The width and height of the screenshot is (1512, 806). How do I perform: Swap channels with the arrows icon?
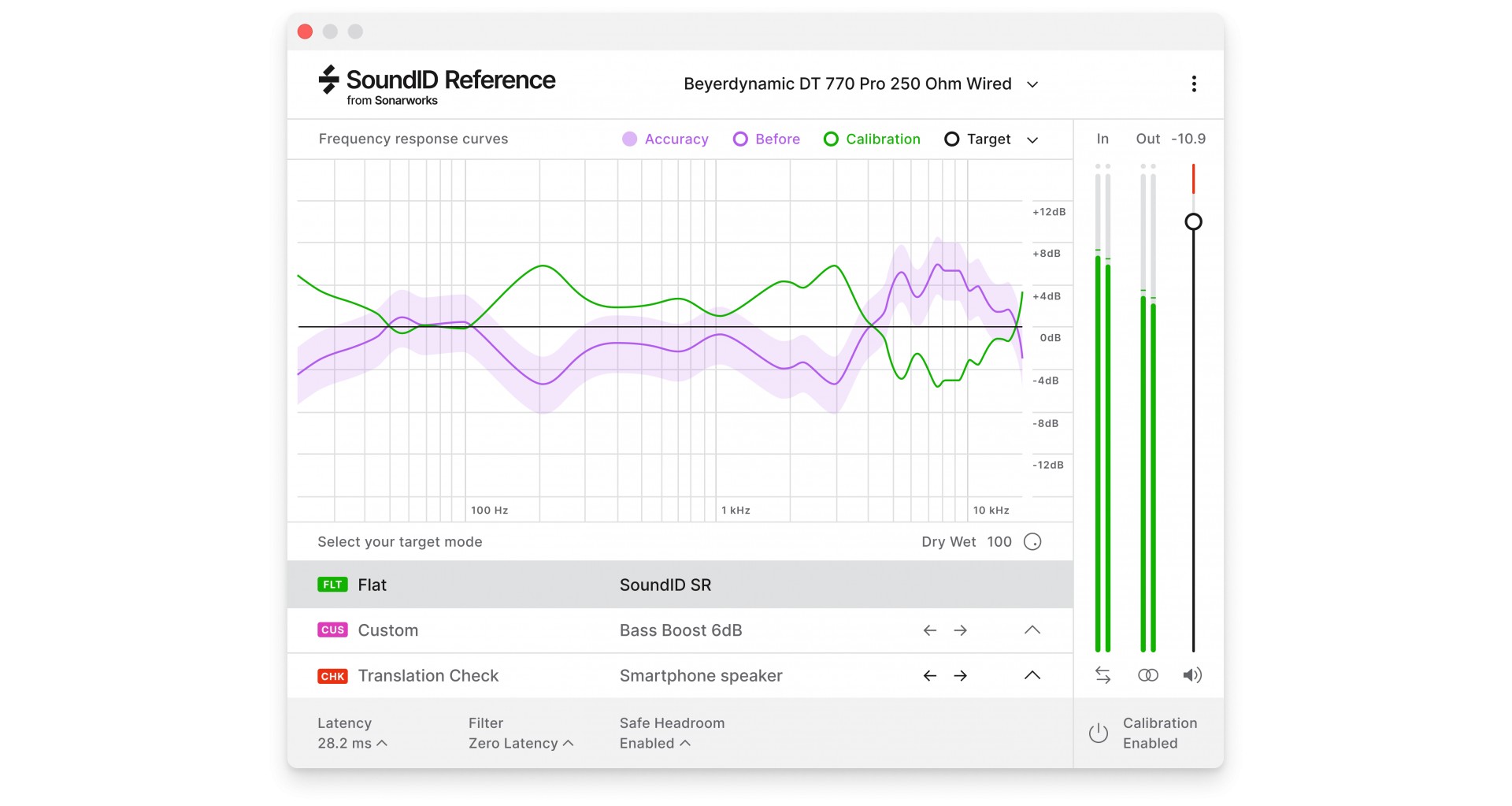pyautogui.click(x=1102, y=675)
